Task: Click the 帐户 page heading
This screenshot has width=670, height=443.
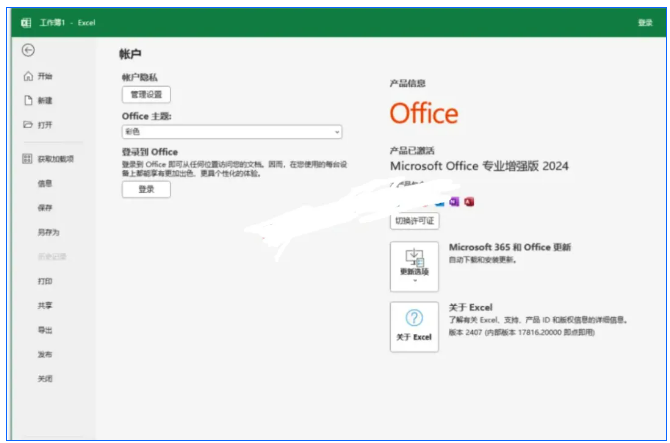Action: 130,54
